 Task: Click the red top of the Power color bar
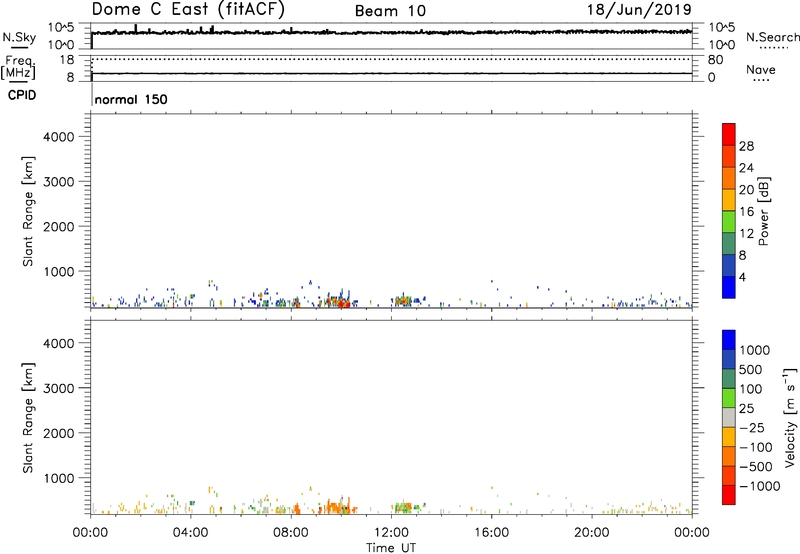[x=729, y=135]
